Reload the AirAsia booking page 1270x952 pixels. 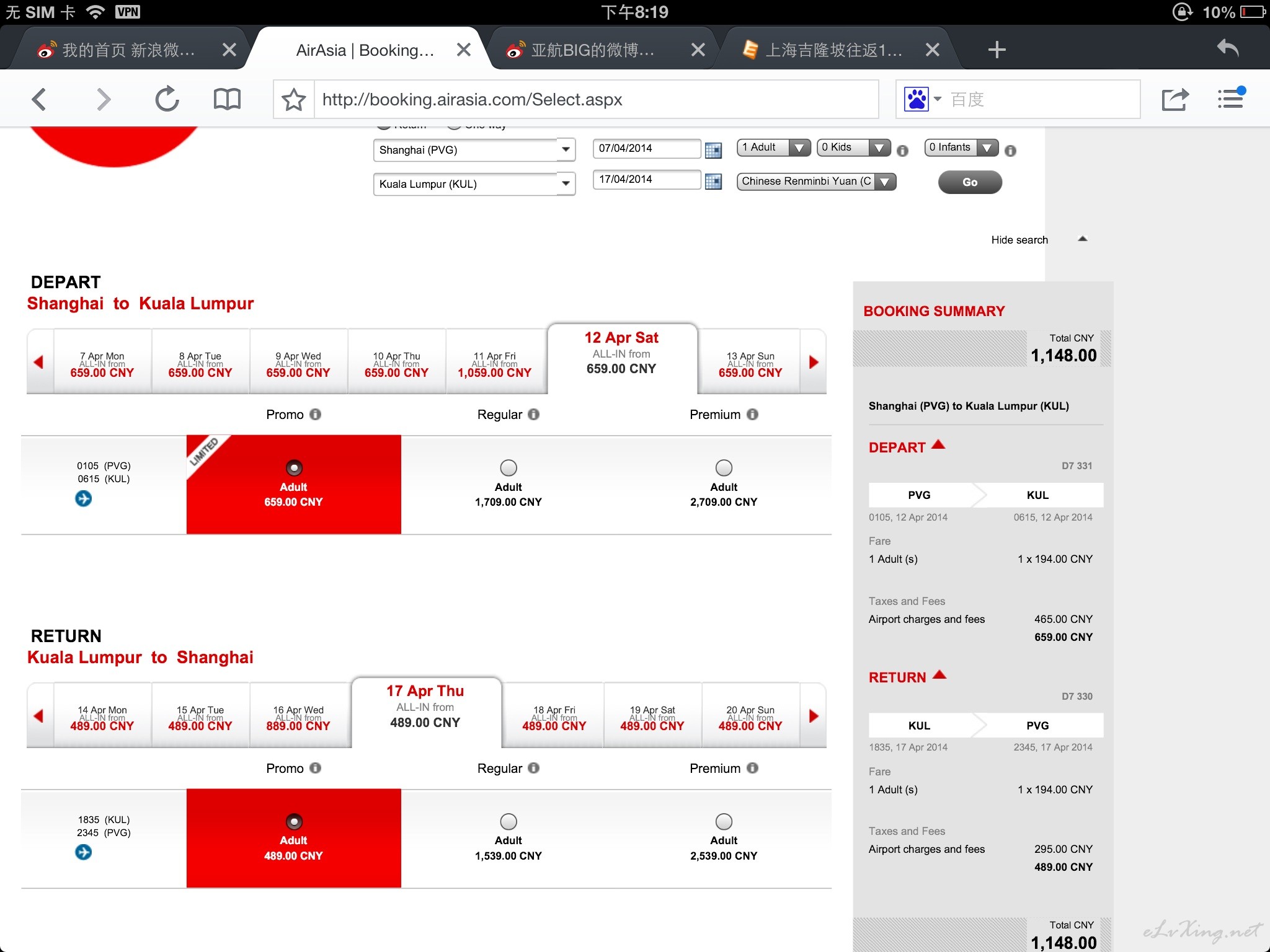click(167, 99)
